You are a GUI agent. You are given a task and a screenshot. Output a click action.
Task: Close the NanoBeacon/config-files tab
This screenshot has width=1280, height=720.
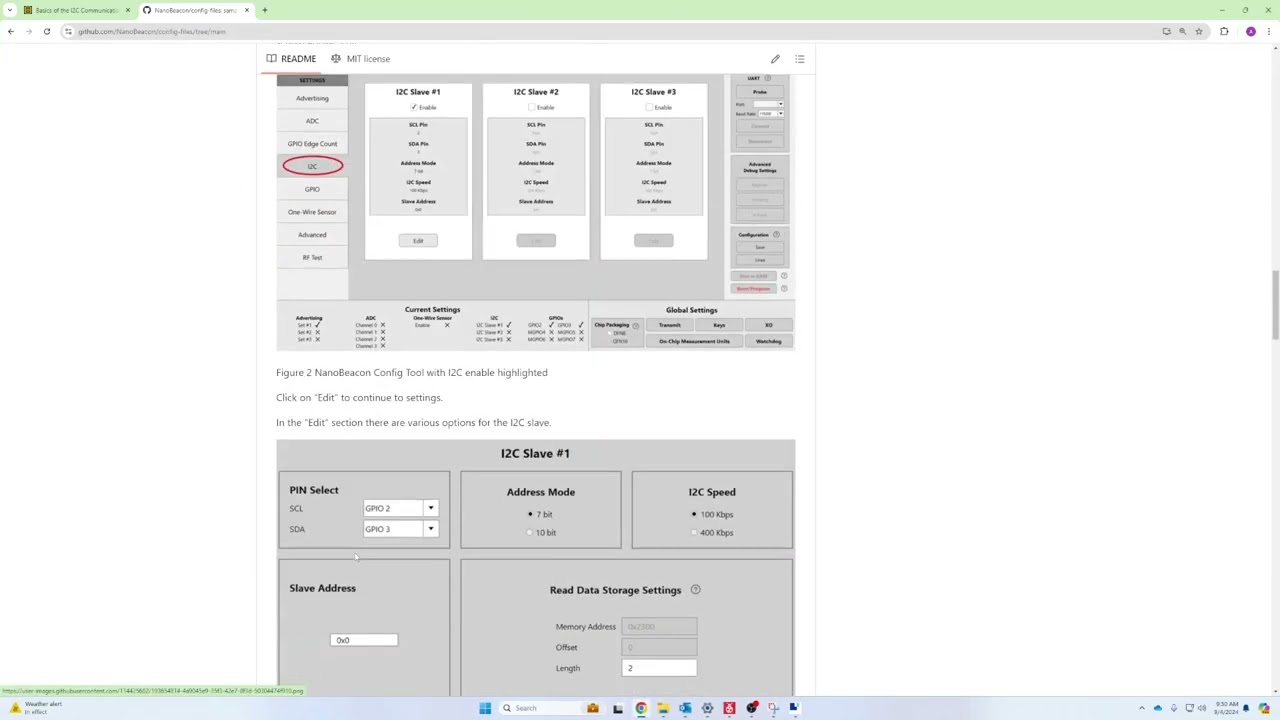246,10
